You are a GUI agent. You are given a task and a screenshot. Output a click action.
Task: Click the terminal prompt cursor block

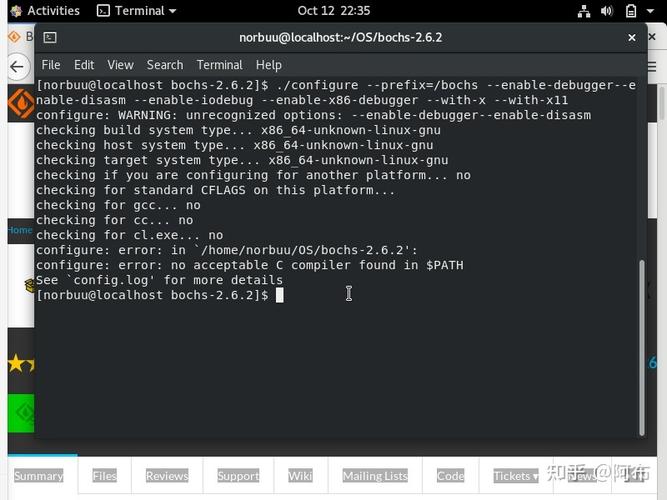[279, 295]
